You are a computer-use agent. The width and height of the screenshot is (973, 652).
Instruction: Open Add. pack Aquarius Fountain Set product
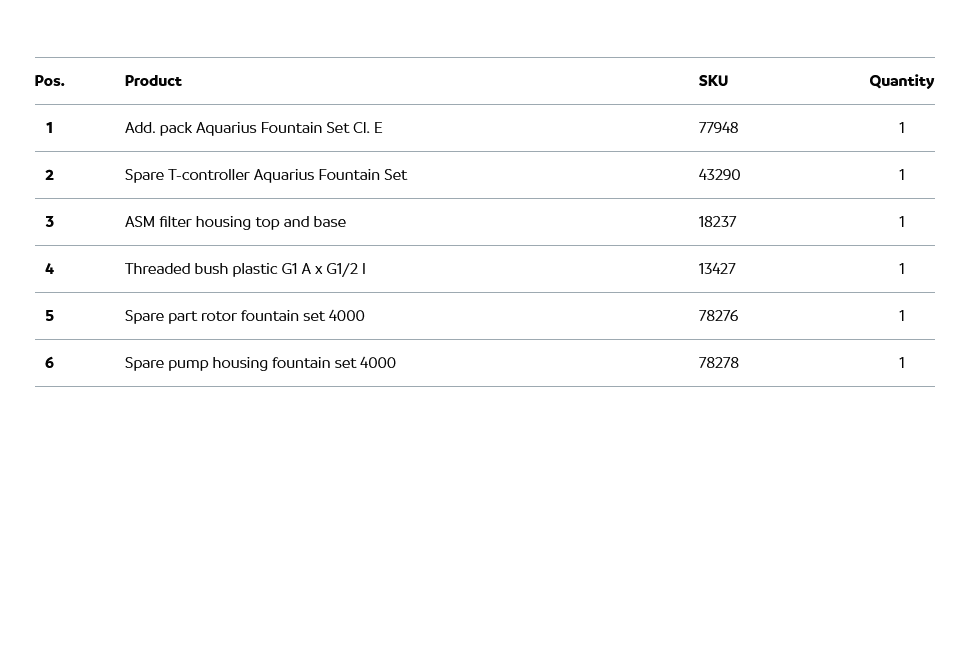click(x=253, y=128)
